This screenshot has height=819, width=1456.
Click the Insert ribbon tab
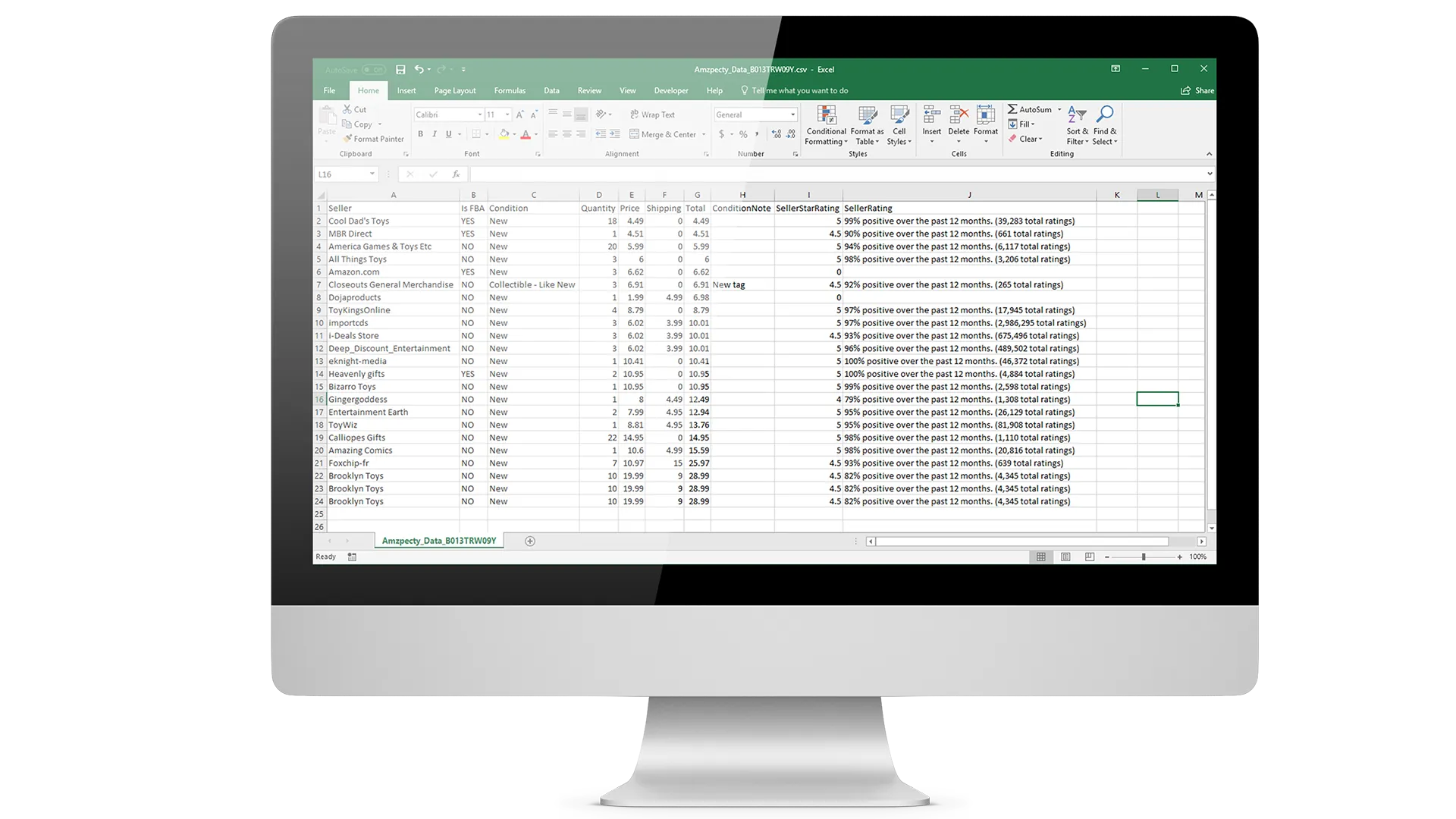point(406,90)
